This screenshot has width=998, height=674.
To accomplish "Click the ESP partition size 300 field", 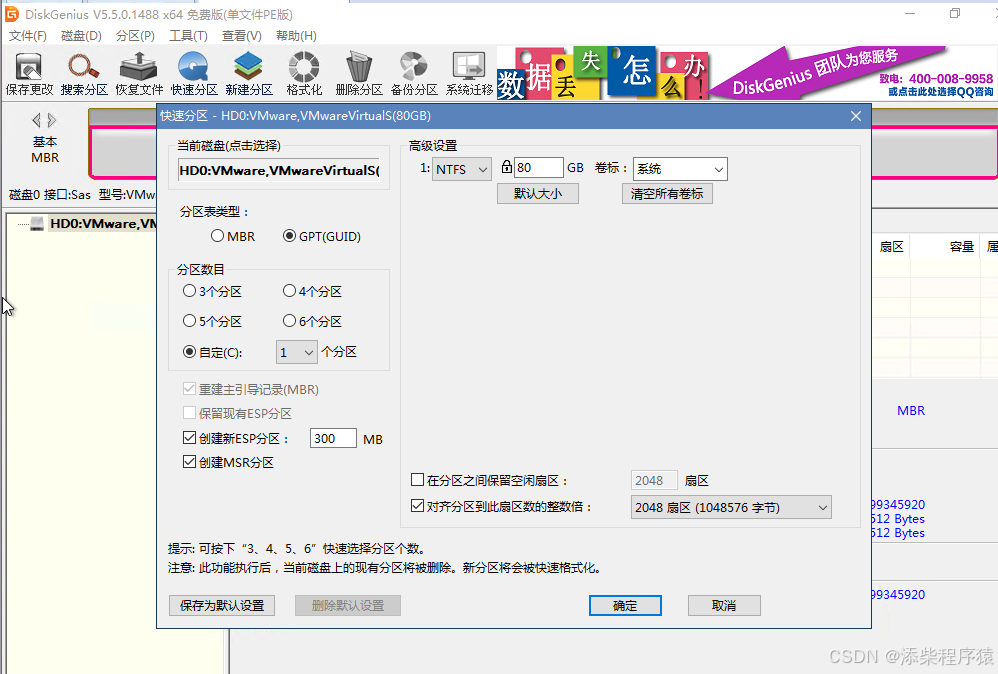I will pos(333,438).
